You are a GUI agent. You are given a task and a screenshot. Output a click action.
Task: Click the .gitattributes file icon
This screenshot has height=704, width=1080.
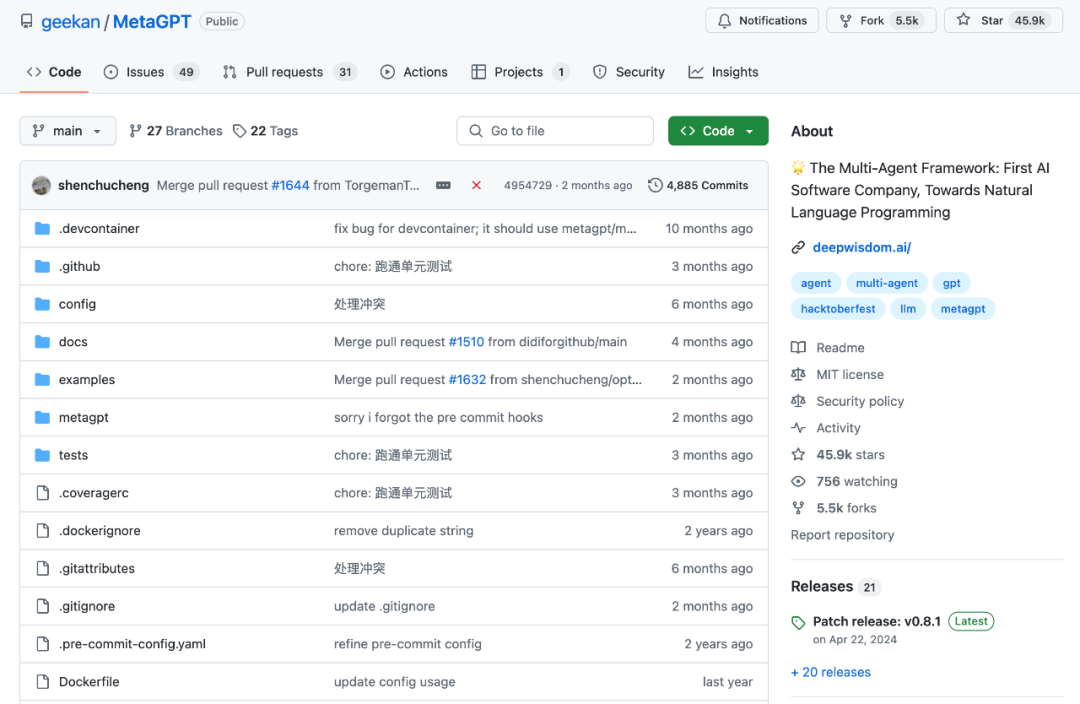point(43,568)
